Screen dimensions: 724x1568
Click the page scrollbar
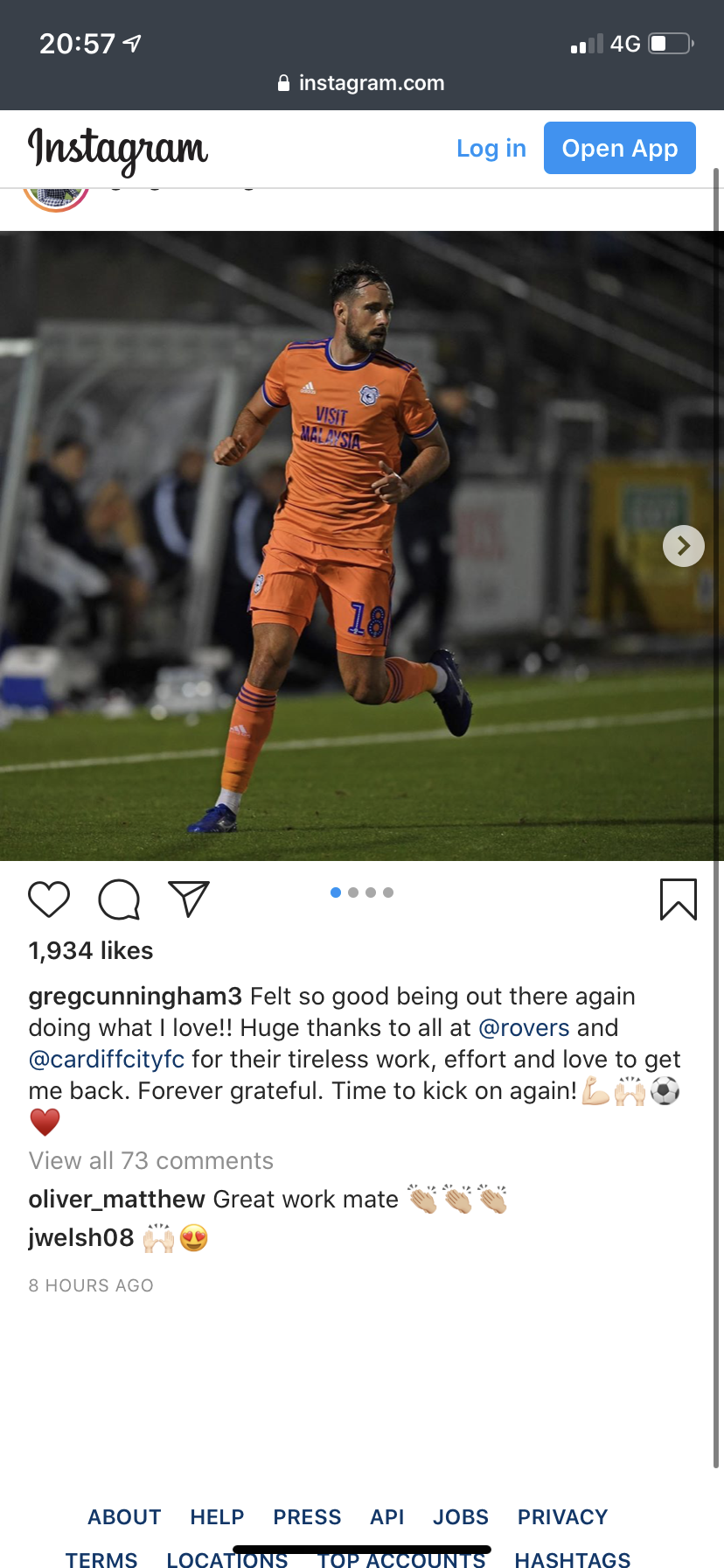(x=716, y=818)
